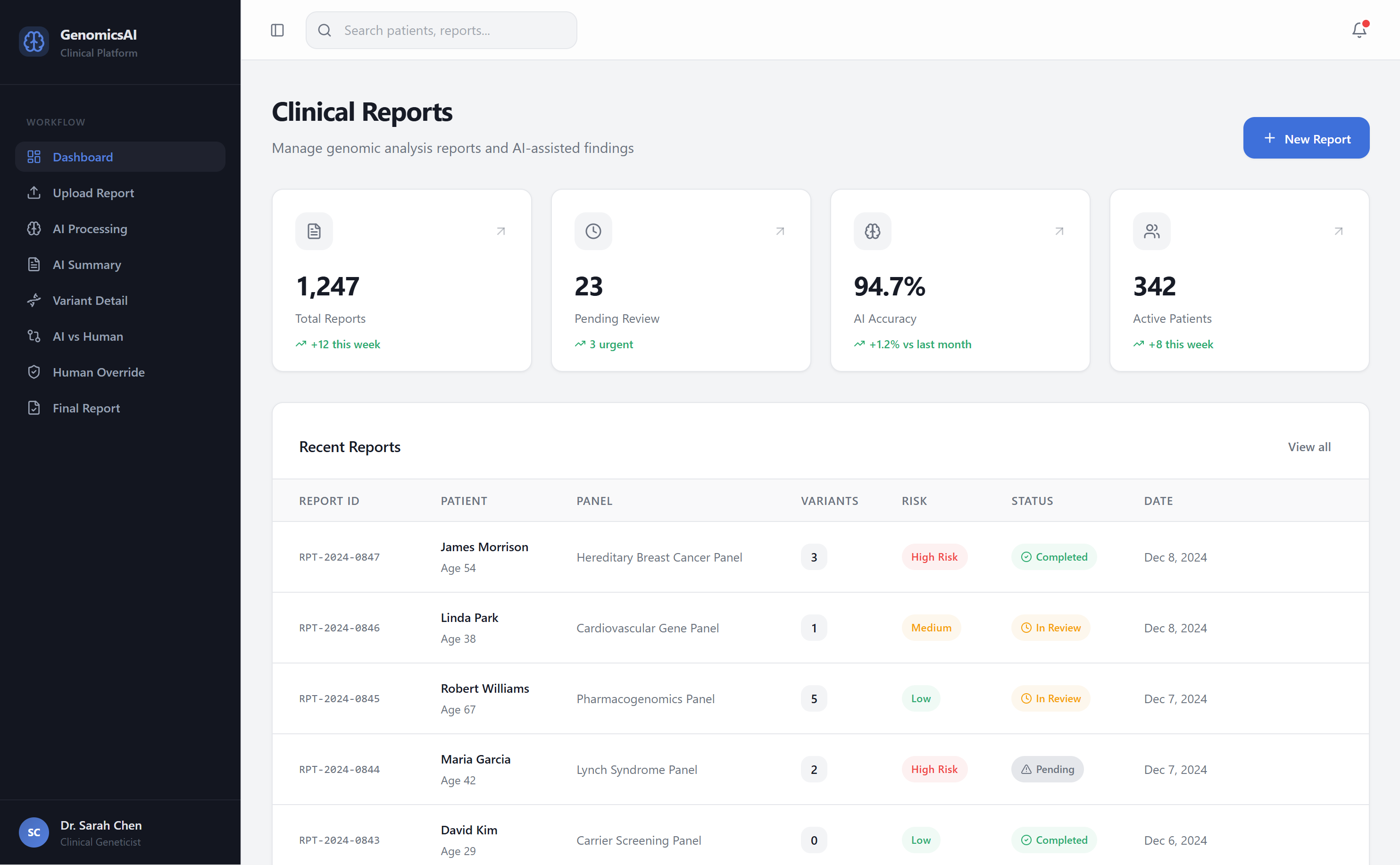
Task: Open report RPT-2024-0845
Action: [x=340, y=698]
